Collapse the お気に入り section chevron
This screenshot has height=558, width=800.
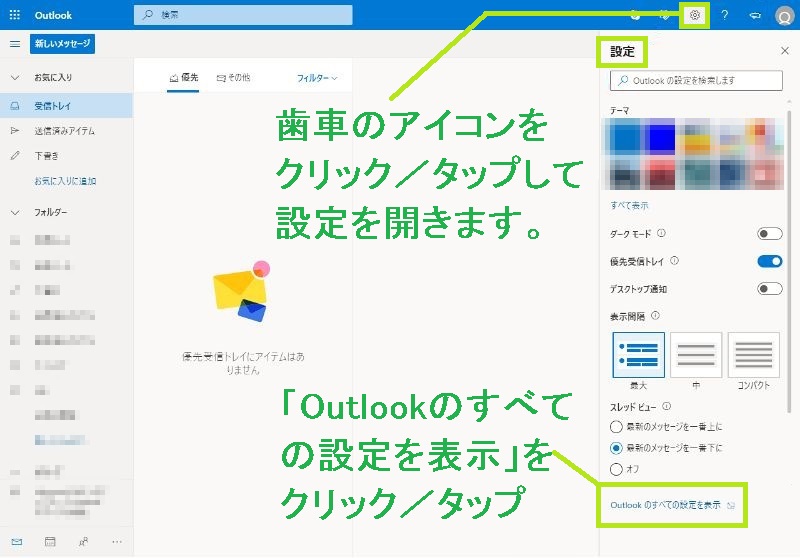[15, 78]
